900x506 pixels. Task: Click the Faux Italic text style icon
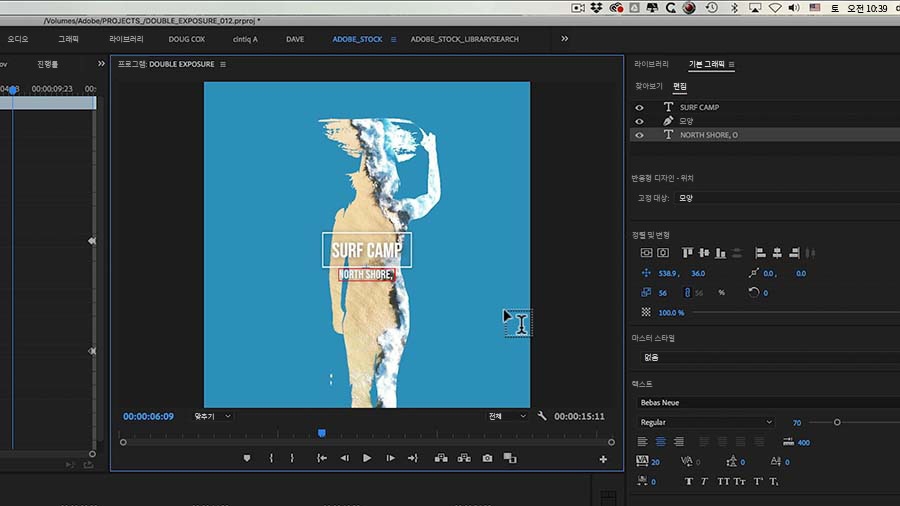click(703, 481)
